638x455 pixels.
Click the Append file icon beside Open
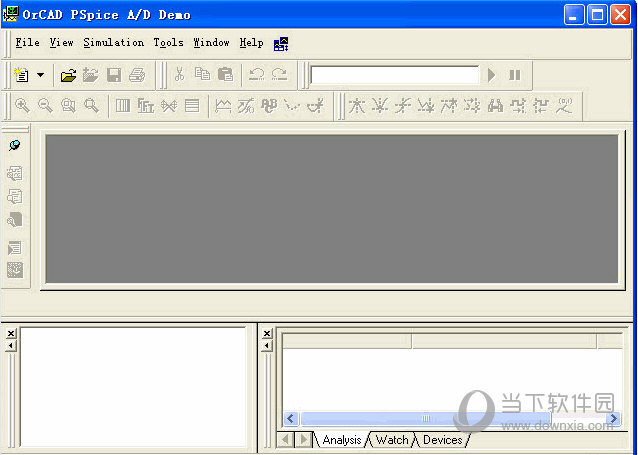point(91,75)
